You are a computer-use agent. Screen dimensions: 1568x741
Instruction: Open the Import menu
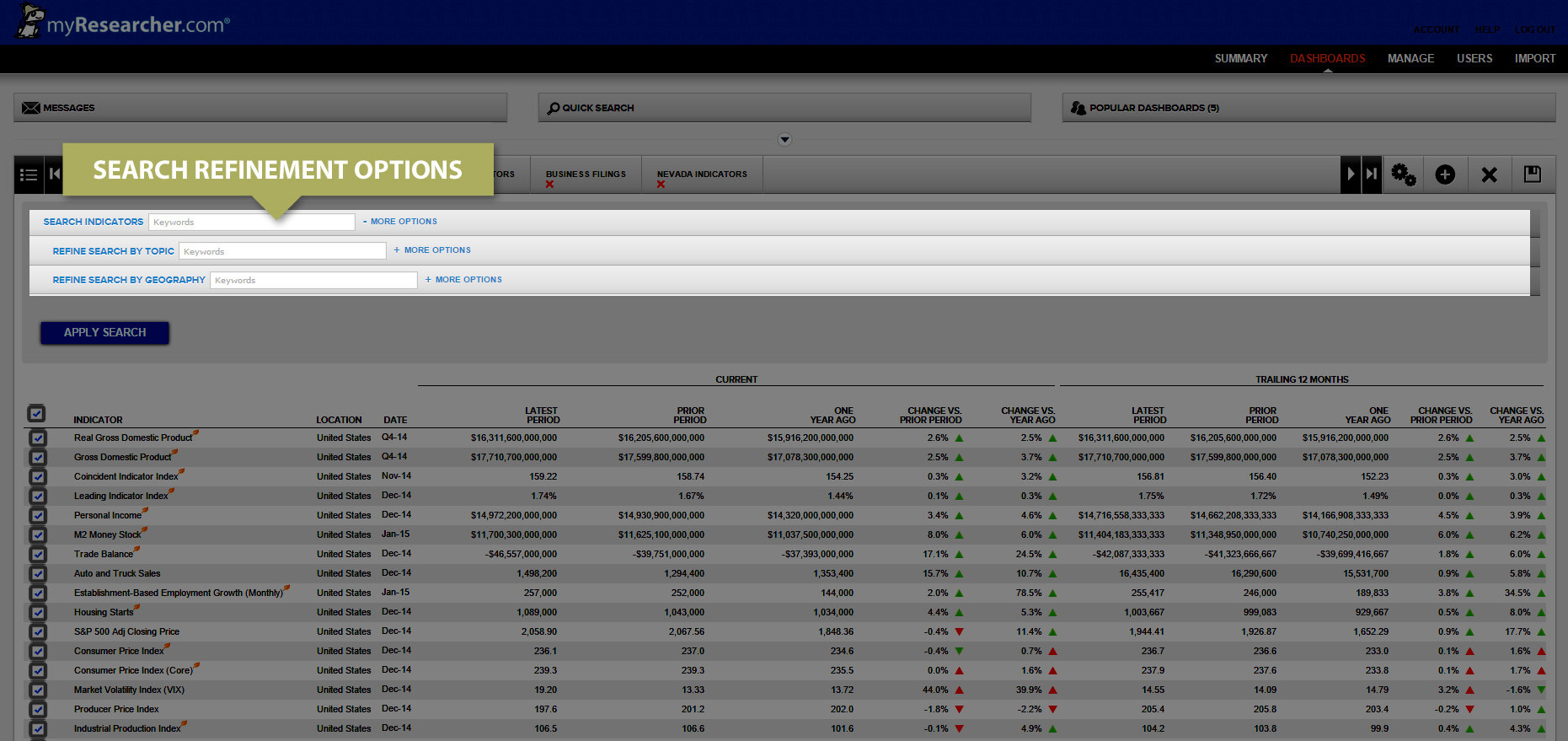1534,58
